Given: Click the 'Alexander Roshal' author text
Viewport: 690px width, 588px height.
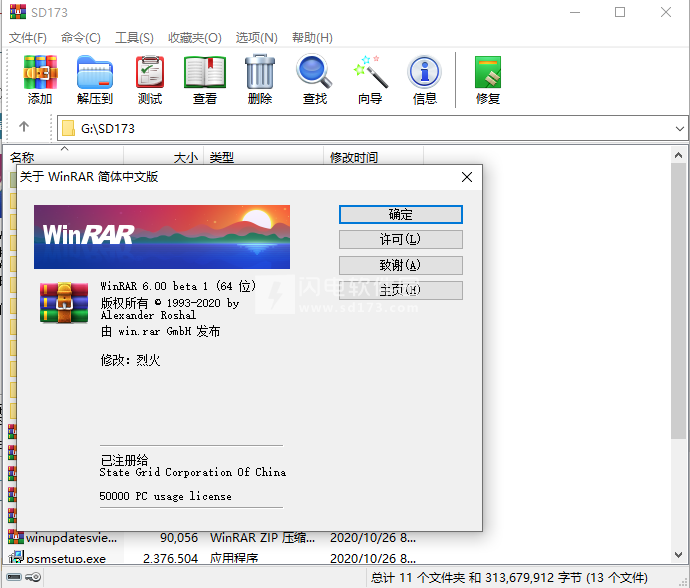Looking at the screenshot, I should (x=148, y=315).
